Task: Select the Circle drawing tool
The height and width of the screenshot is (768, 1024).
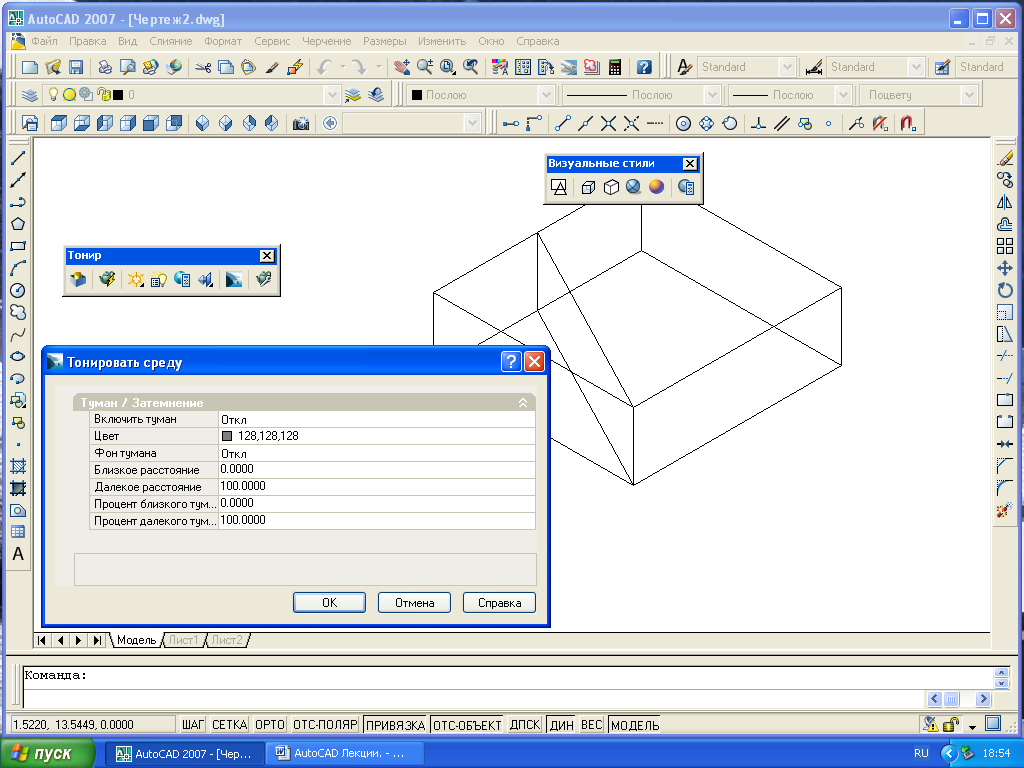Action: (x=18, y=291)
